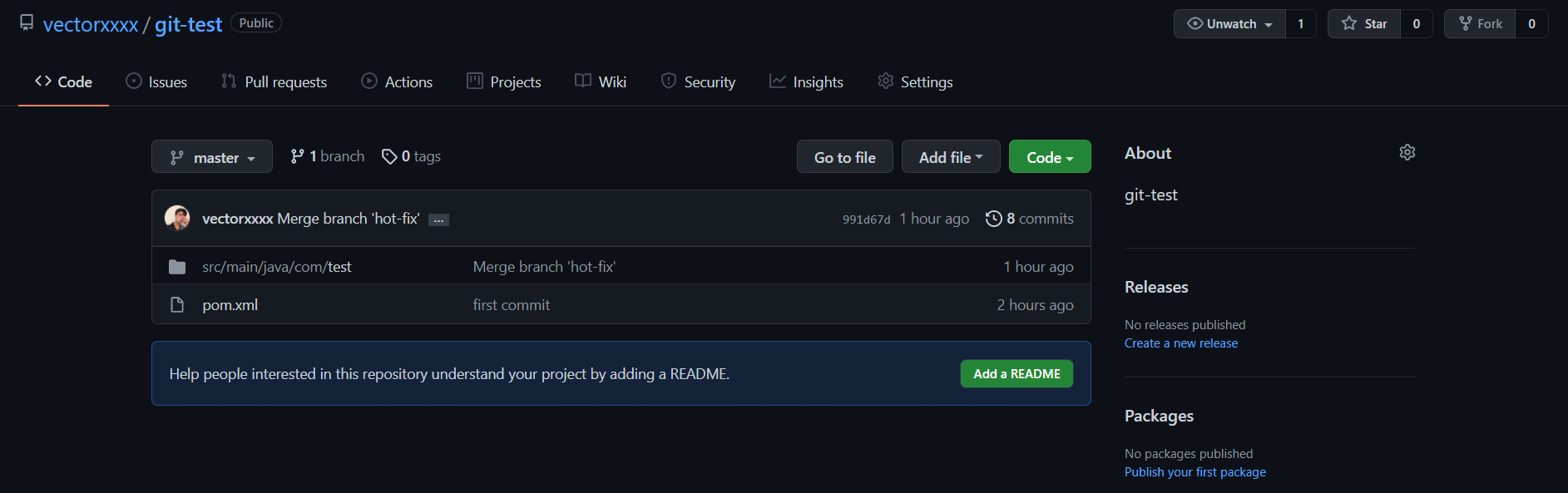Expand the commit message ellipsis button
The image size is (1568, 493).
point(438,219)
